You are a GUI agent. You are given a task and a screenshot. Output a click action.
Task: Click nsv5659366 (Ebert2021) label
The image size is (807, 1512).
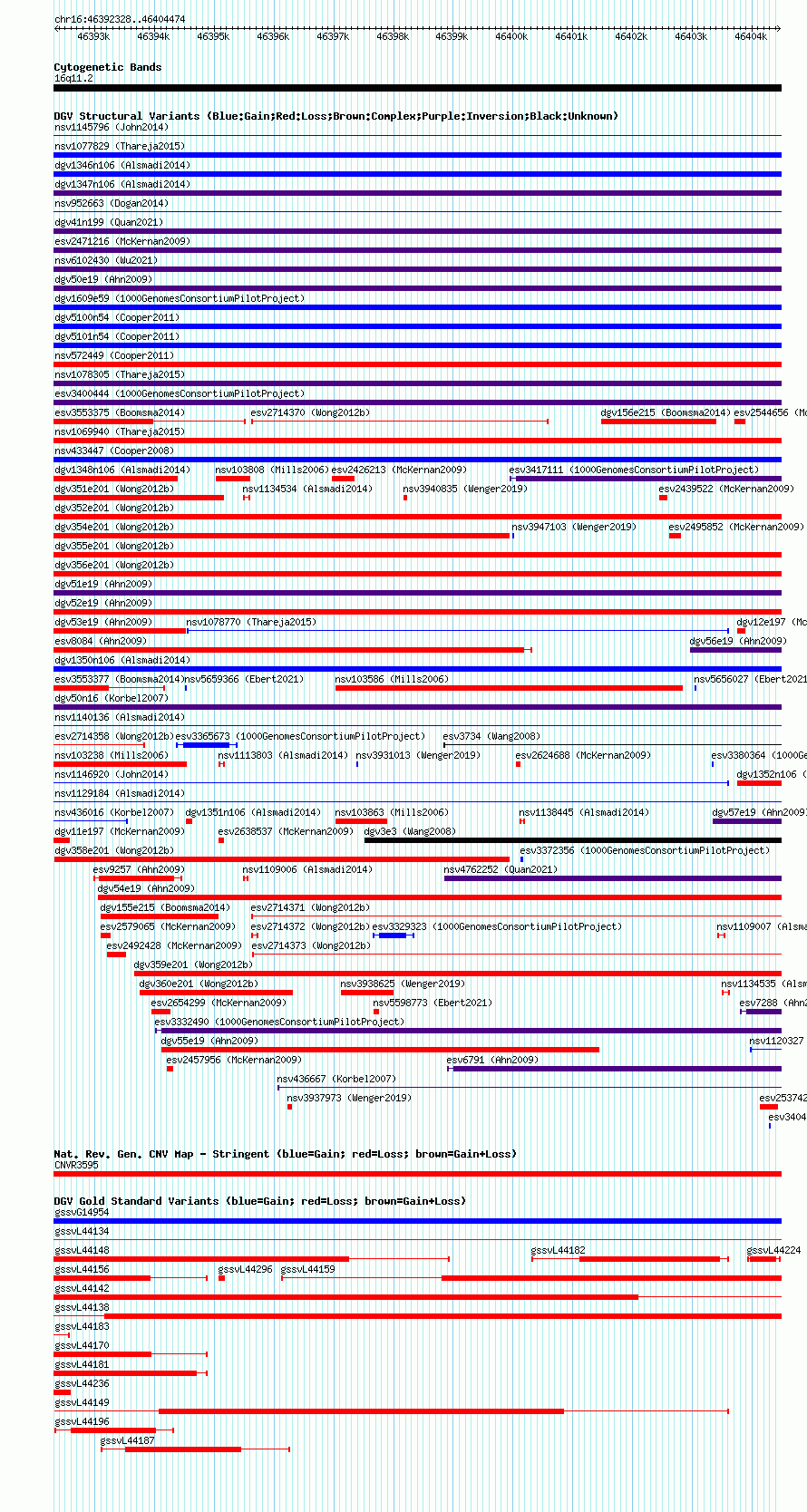(x=244, y=679)
